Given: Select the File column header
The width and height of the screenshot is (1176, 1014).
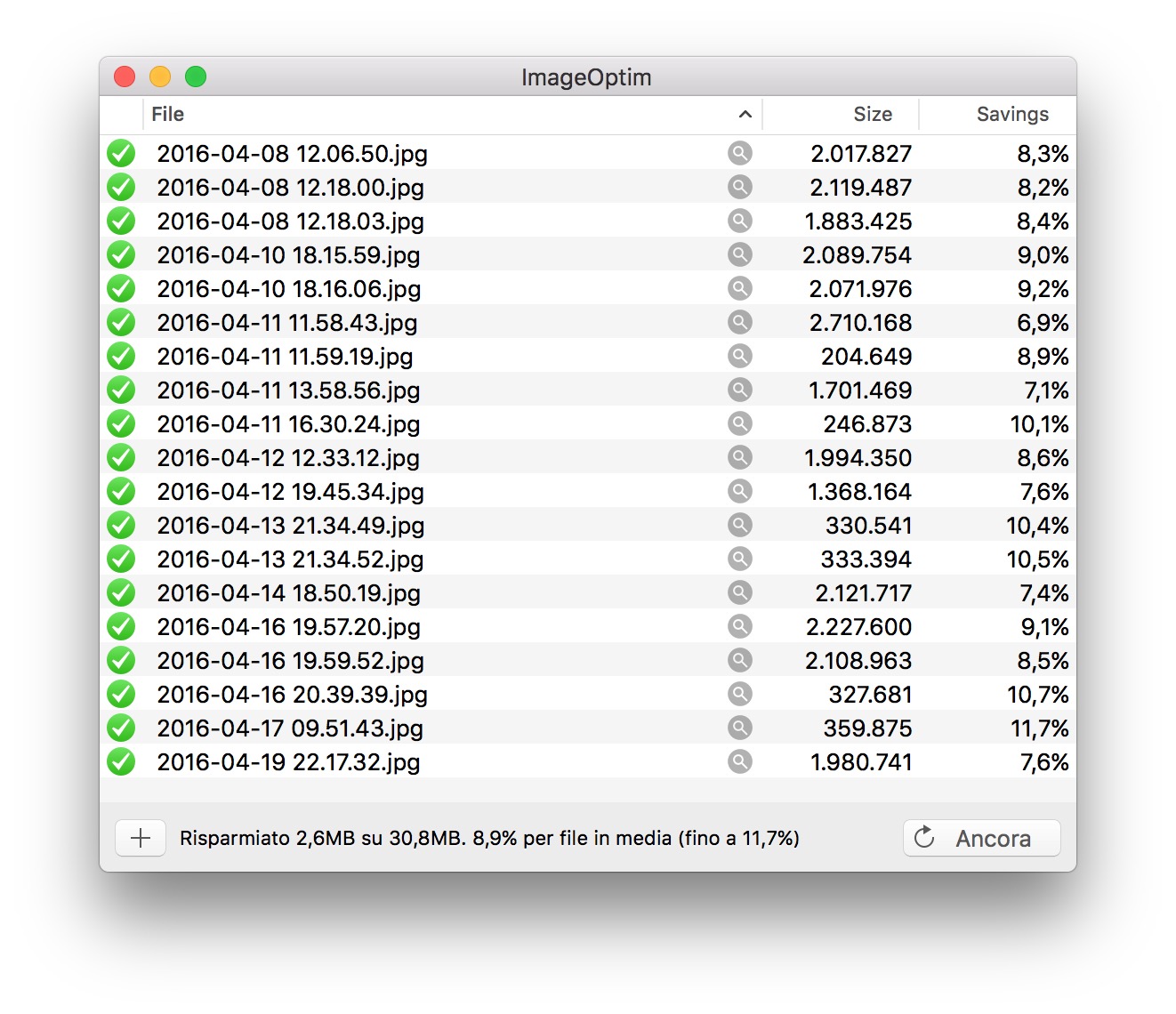Looking at the screenshot, I should (167, 114).
